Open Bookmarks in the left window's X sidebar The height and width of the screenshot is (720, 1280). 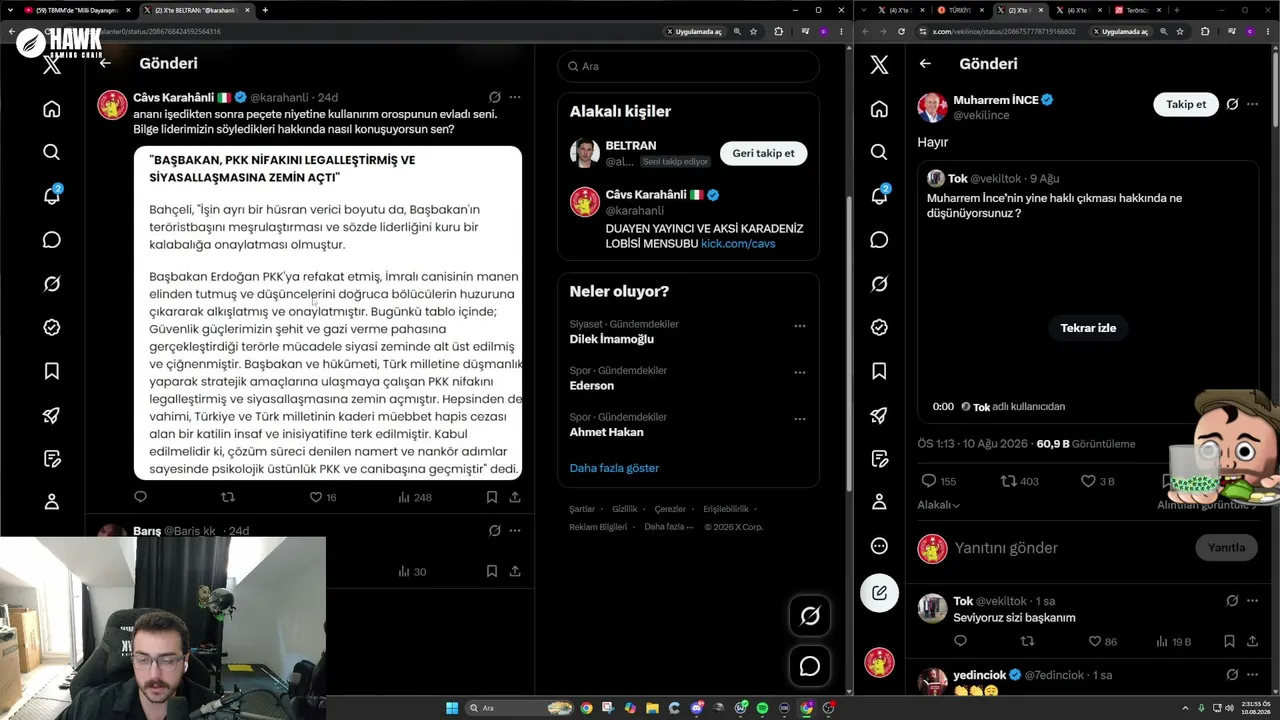point(52,371)
